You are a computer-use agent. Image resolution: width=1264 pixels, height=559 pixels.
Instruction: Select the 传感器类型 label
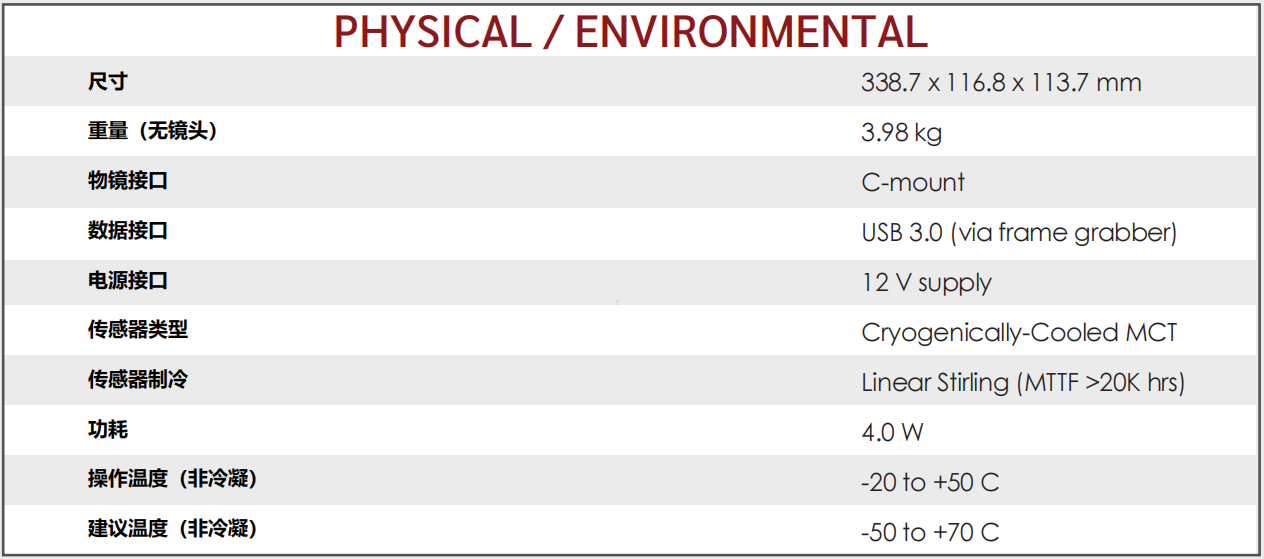coord(138,330)
